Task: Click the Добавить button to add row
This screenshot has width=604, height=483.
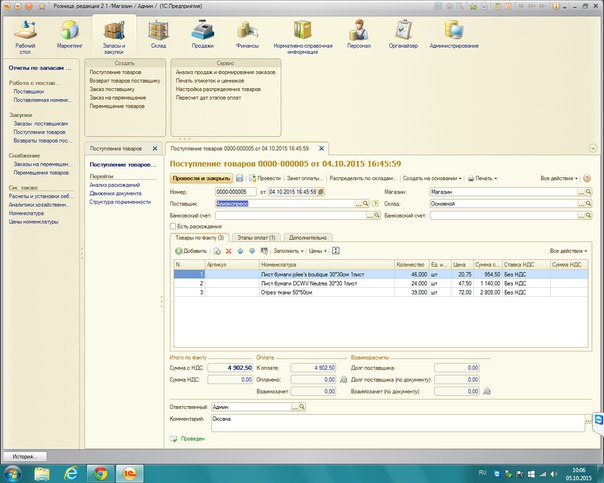Action: [x=191, y=250]
